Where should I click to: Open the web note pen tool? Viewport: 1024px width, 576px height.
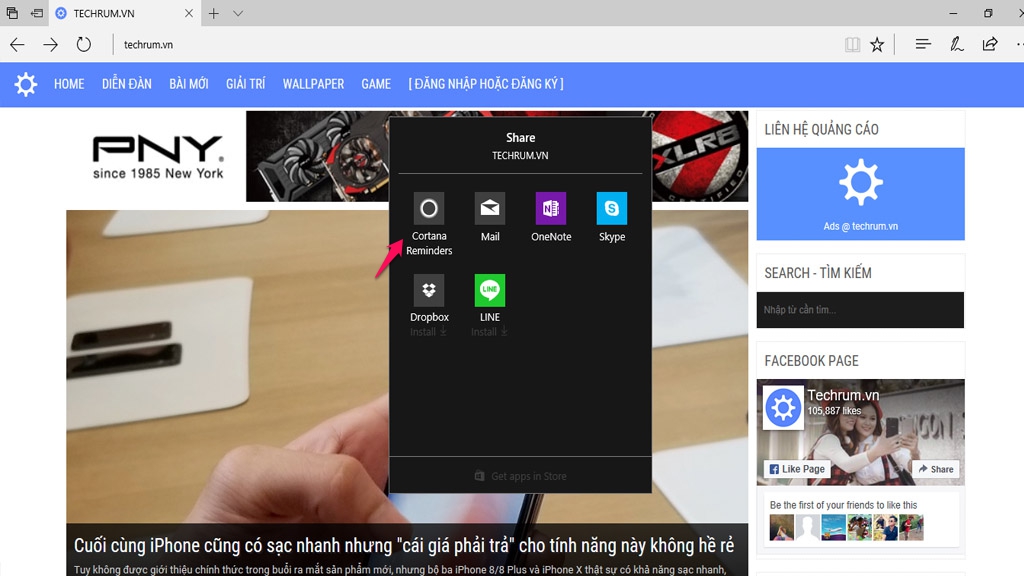[957, 44]
